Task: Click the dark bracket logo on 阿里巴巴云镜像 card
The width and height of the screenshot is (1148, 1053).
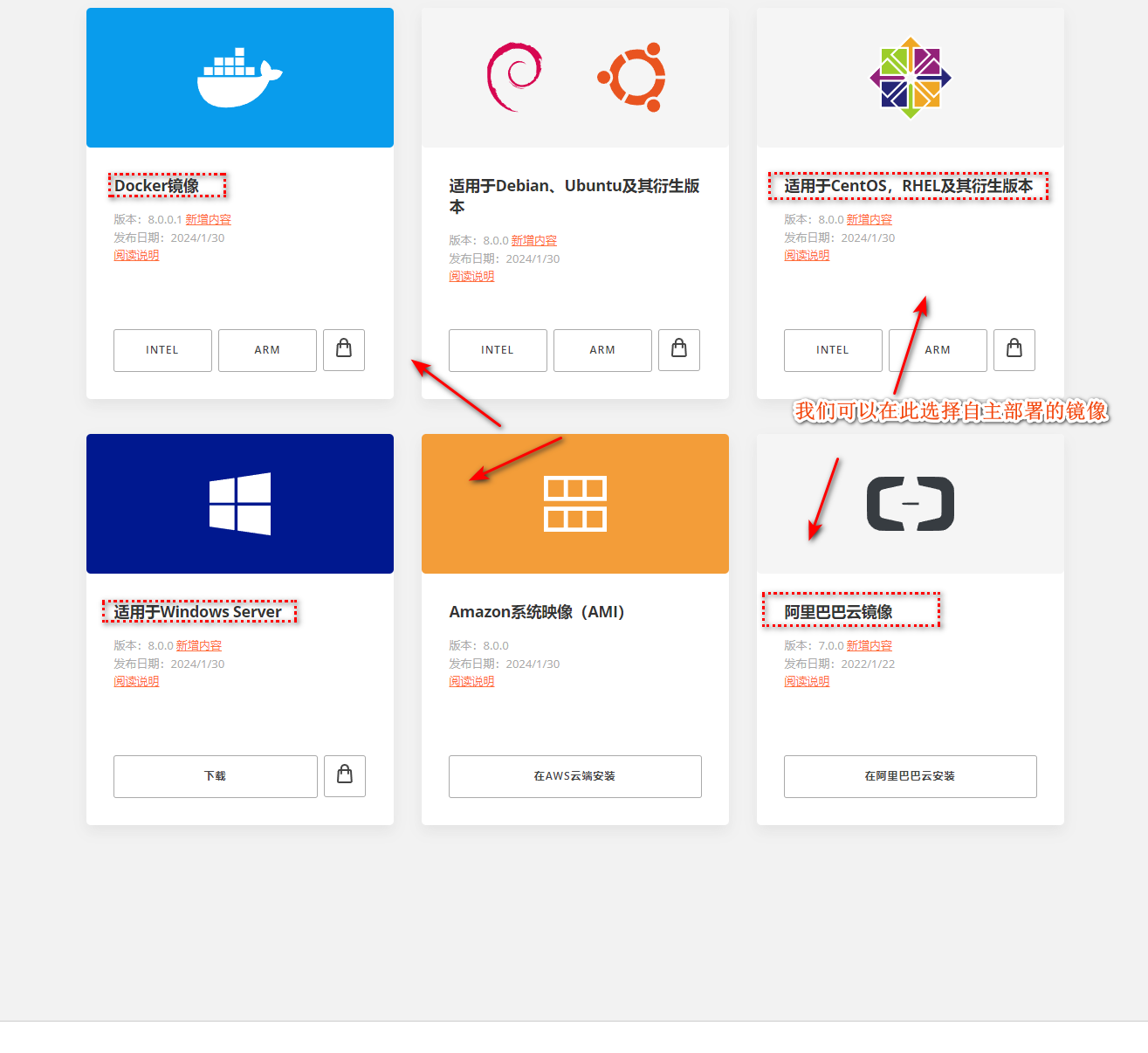Action: pyautogui.click(x=910, y=503)
